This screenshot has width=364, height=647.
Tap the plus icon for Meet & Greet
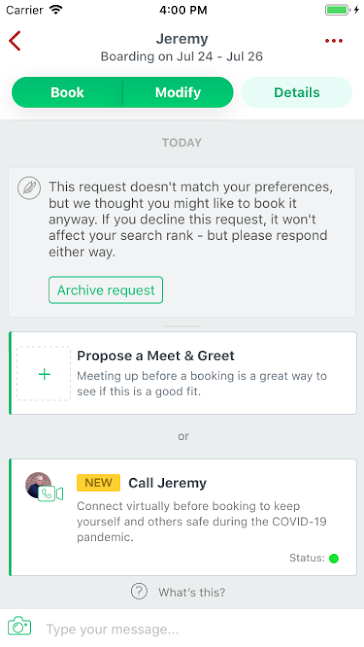(44, 374)
